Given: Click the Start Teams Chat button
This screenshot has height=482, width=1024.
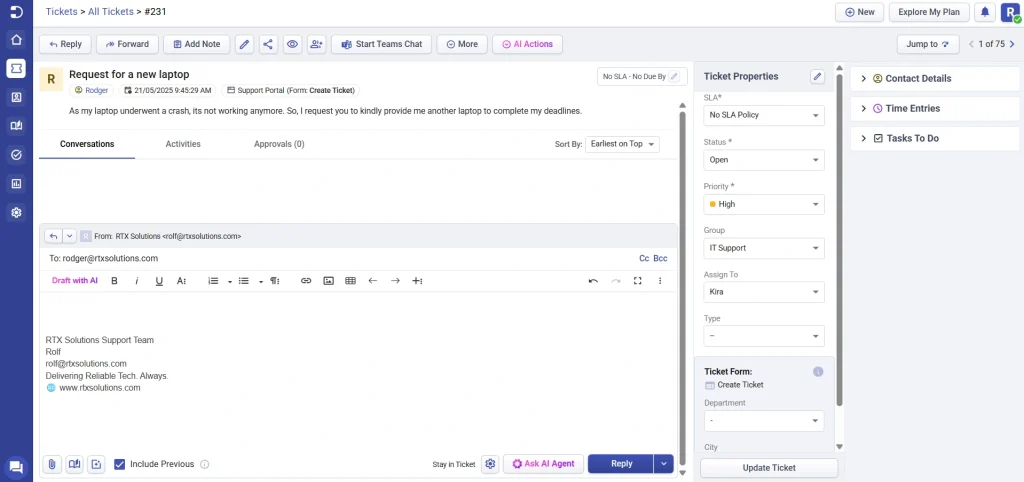Looking at the screenshot, I should click(381, 44).
